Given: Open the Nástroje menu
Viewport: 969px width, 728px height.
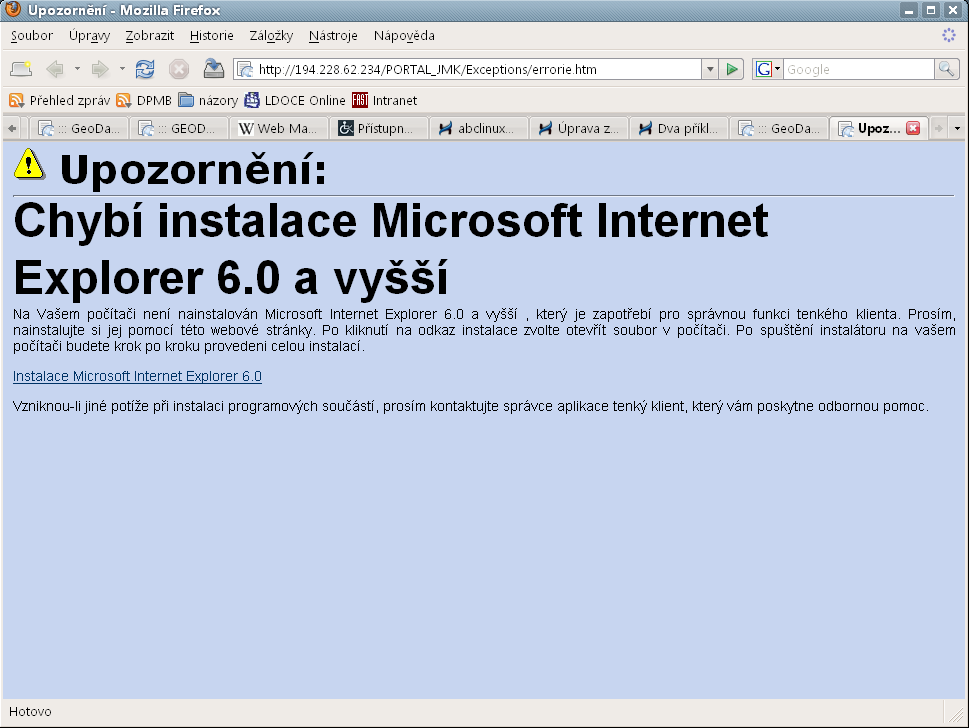Looking at the screenshot, I should (333, 36).
